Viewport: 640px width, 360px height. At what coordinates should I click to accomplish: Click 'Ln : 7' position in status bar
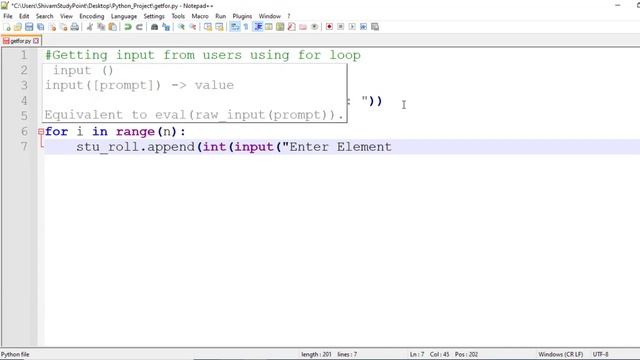coord(417,354)
